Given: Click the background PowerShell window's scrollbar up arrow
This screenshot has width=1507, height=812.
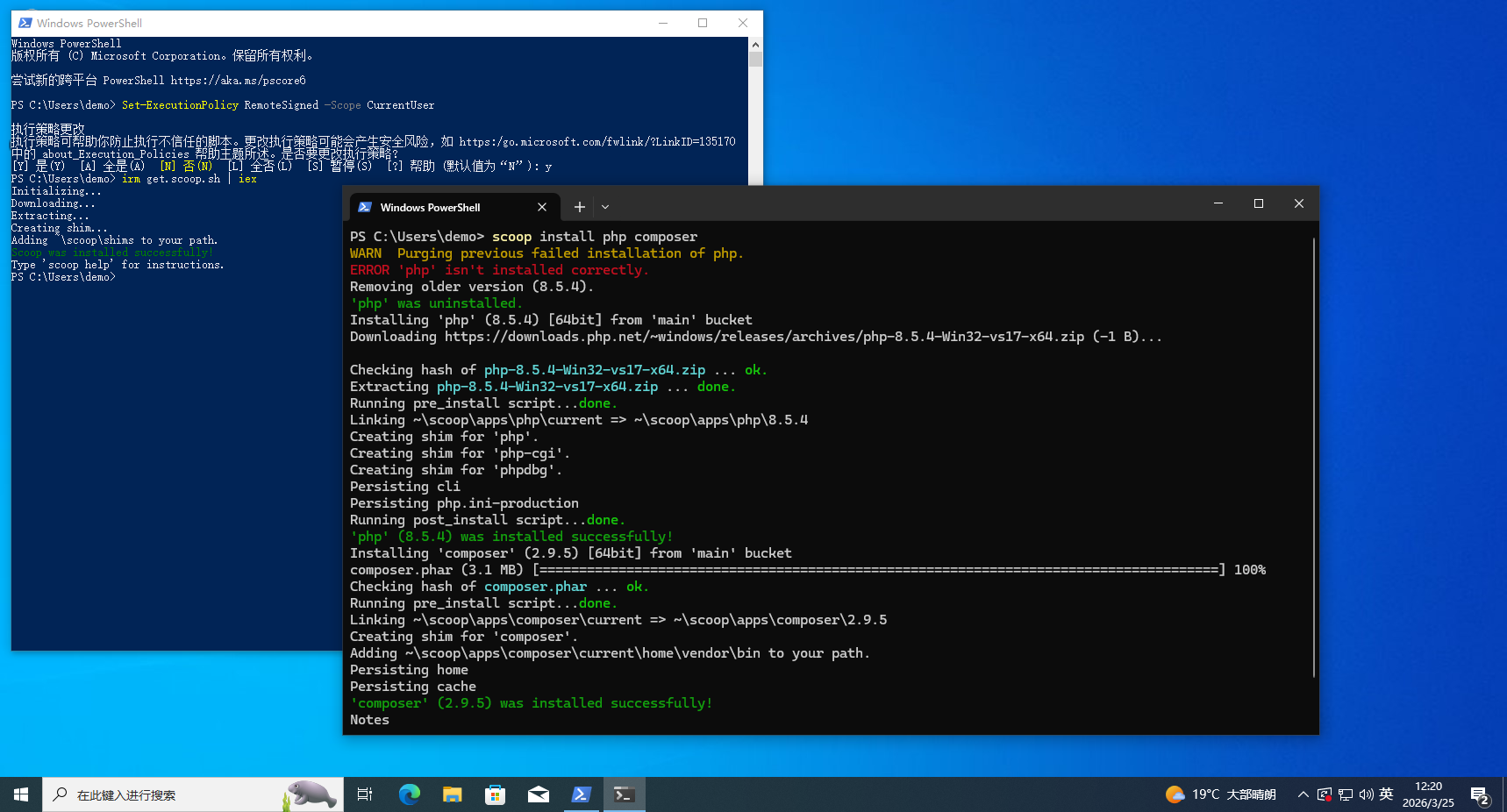Looking at the screenshot, I should pos(755,44).
